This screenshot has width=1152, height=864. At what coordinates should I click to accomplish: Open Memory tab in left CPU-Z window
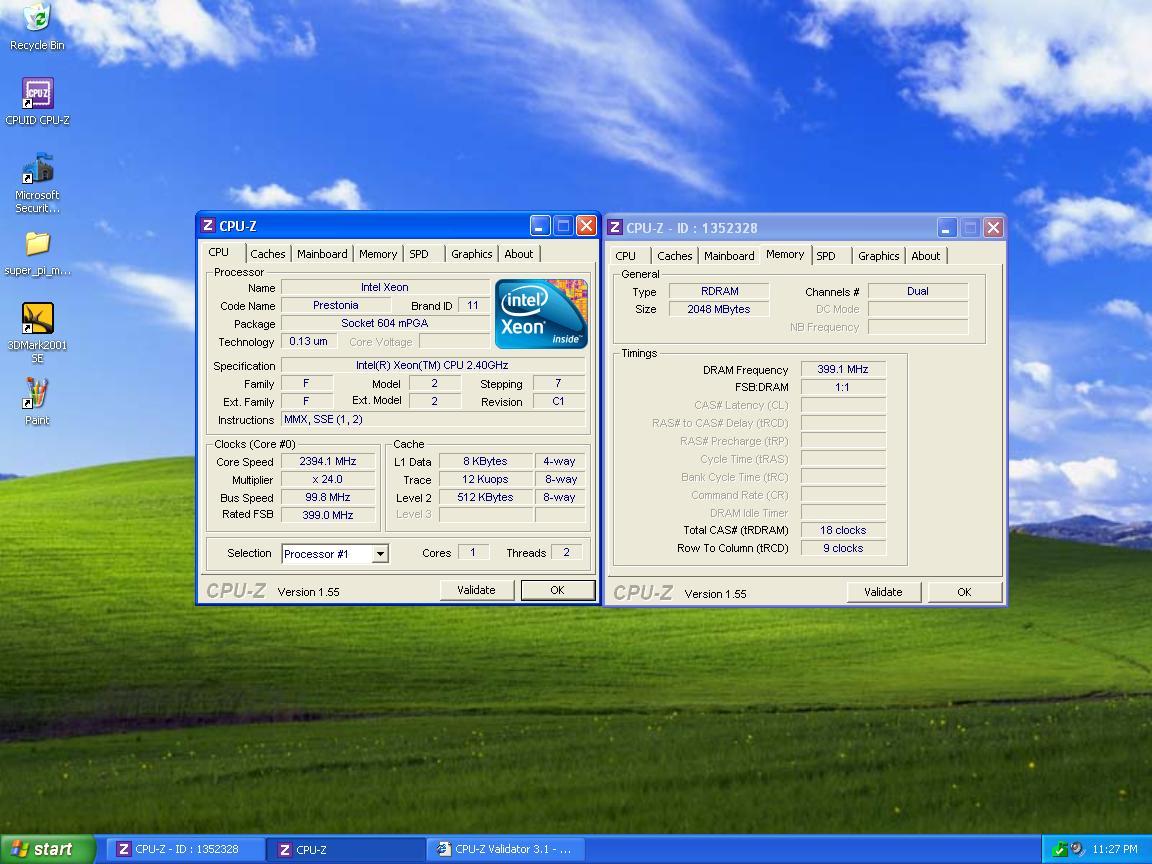pos(378,254)
